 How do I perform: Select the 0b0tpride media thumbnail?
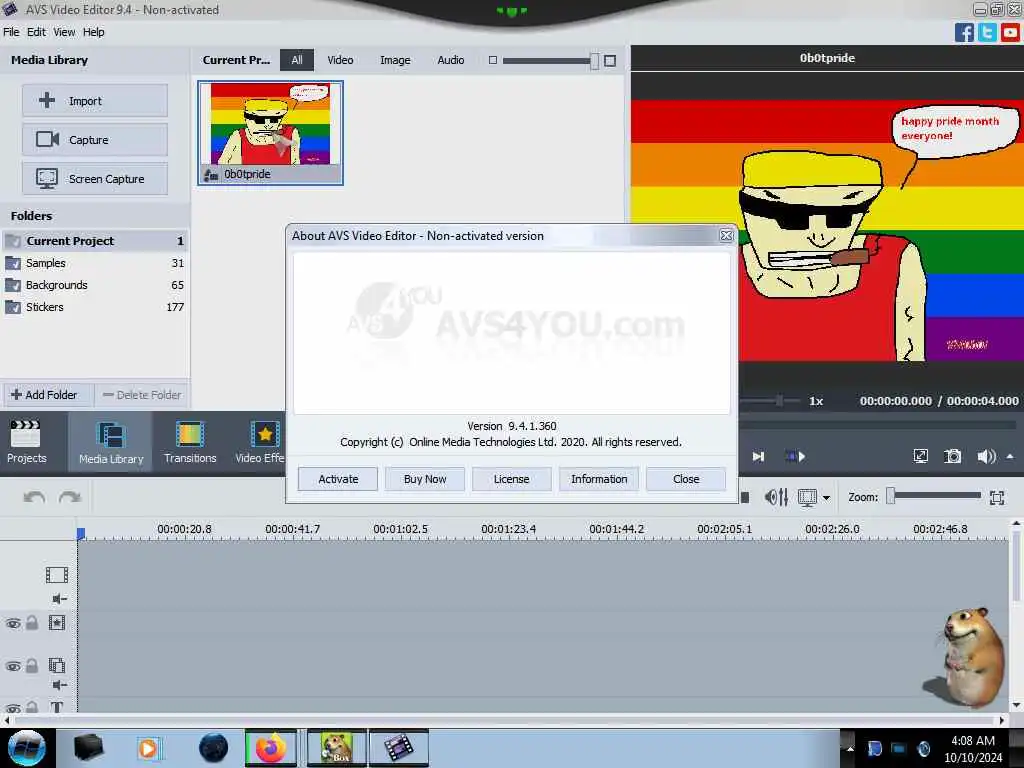coord(270,133)
